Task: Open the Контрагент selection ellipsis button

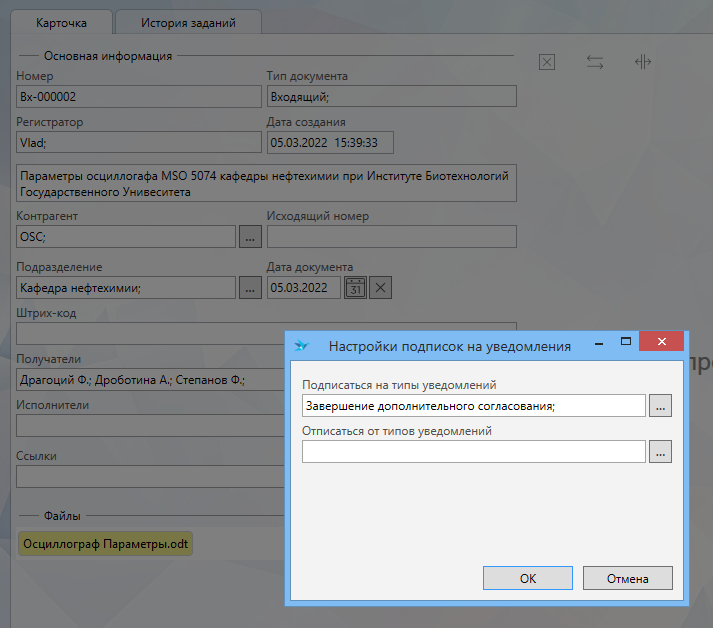Action: click(x=251, y=237)
